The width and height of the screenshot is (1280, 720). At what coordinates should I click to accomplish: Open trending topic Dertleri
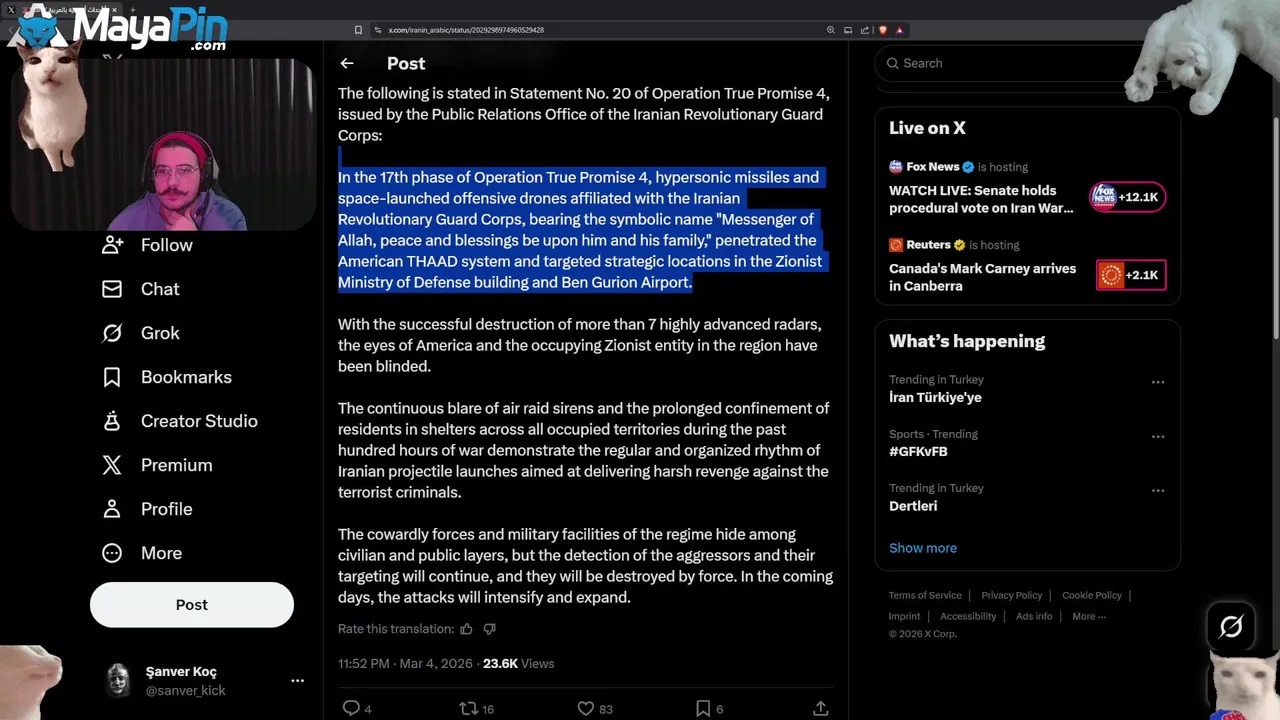tap(913, 506)
